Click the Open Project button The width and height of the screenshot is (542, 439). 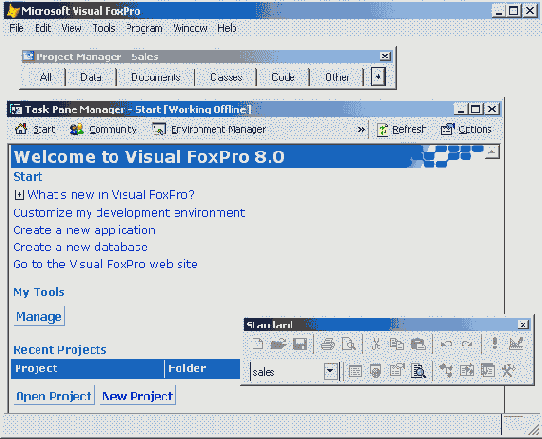(x=54, y=395)
